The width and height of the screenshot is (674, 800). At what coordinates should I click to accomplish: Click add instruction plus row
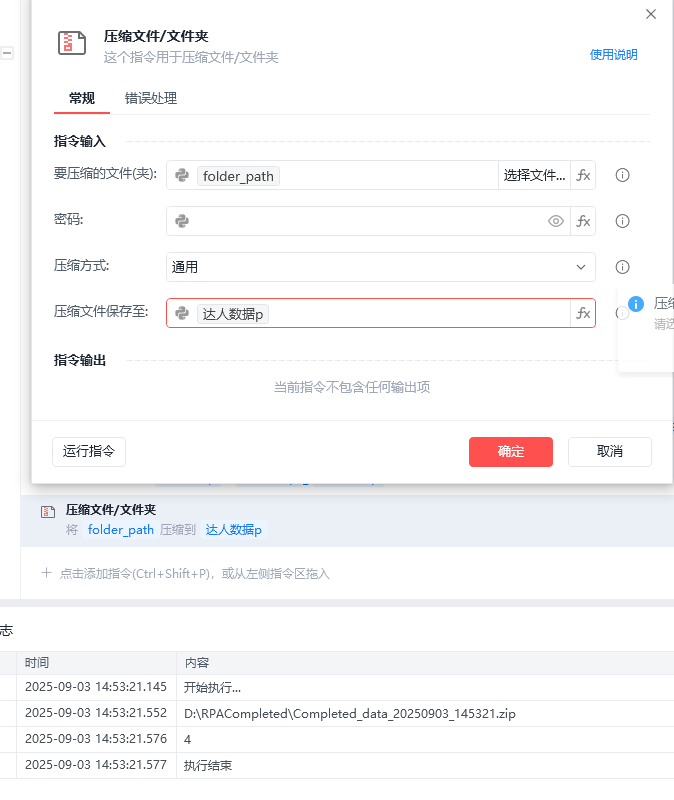coord(185,574)
